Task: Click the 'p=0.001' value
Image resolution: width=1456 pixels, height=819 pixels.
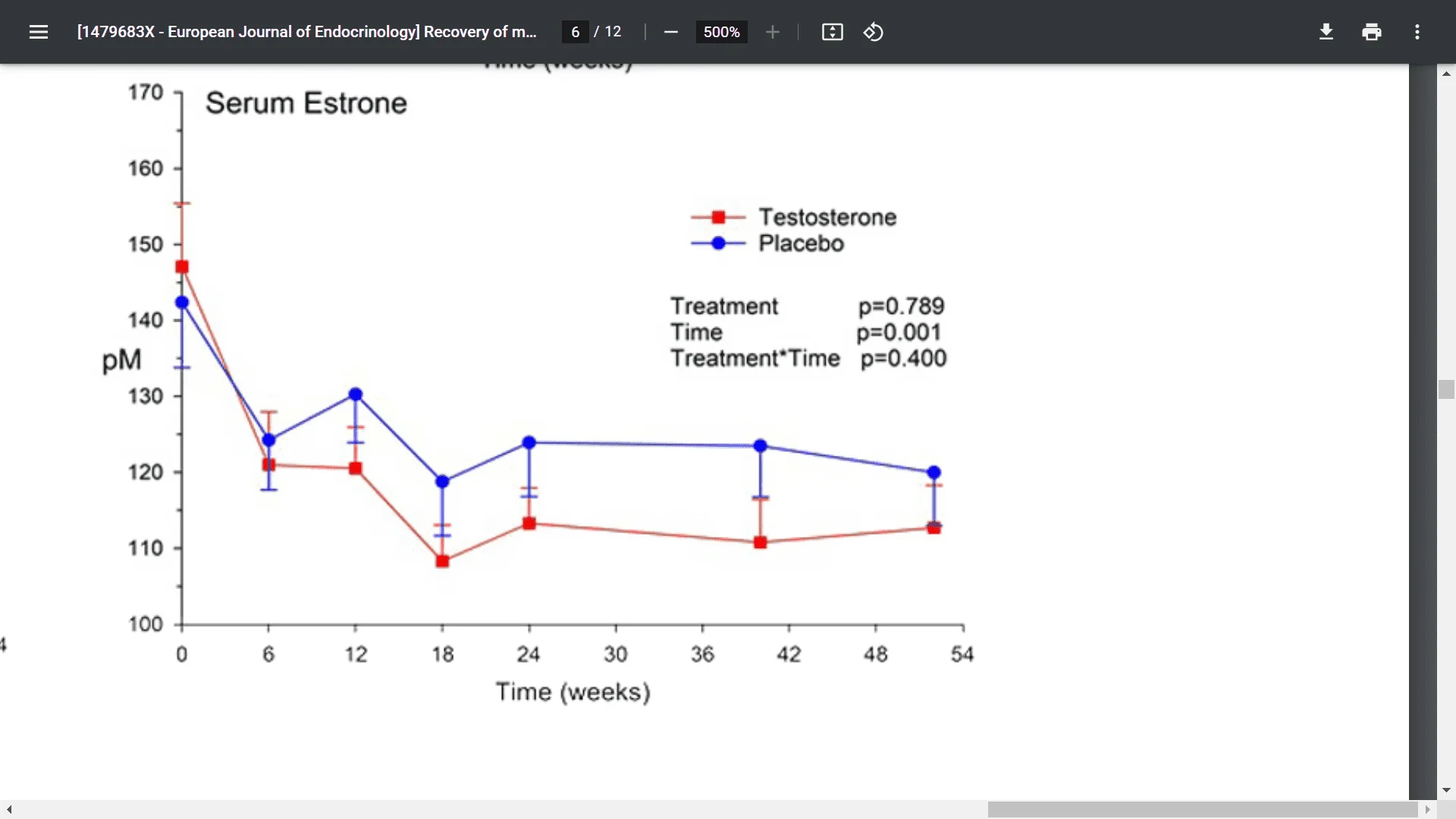Action: pyautogui.click(x=899, y=333)
